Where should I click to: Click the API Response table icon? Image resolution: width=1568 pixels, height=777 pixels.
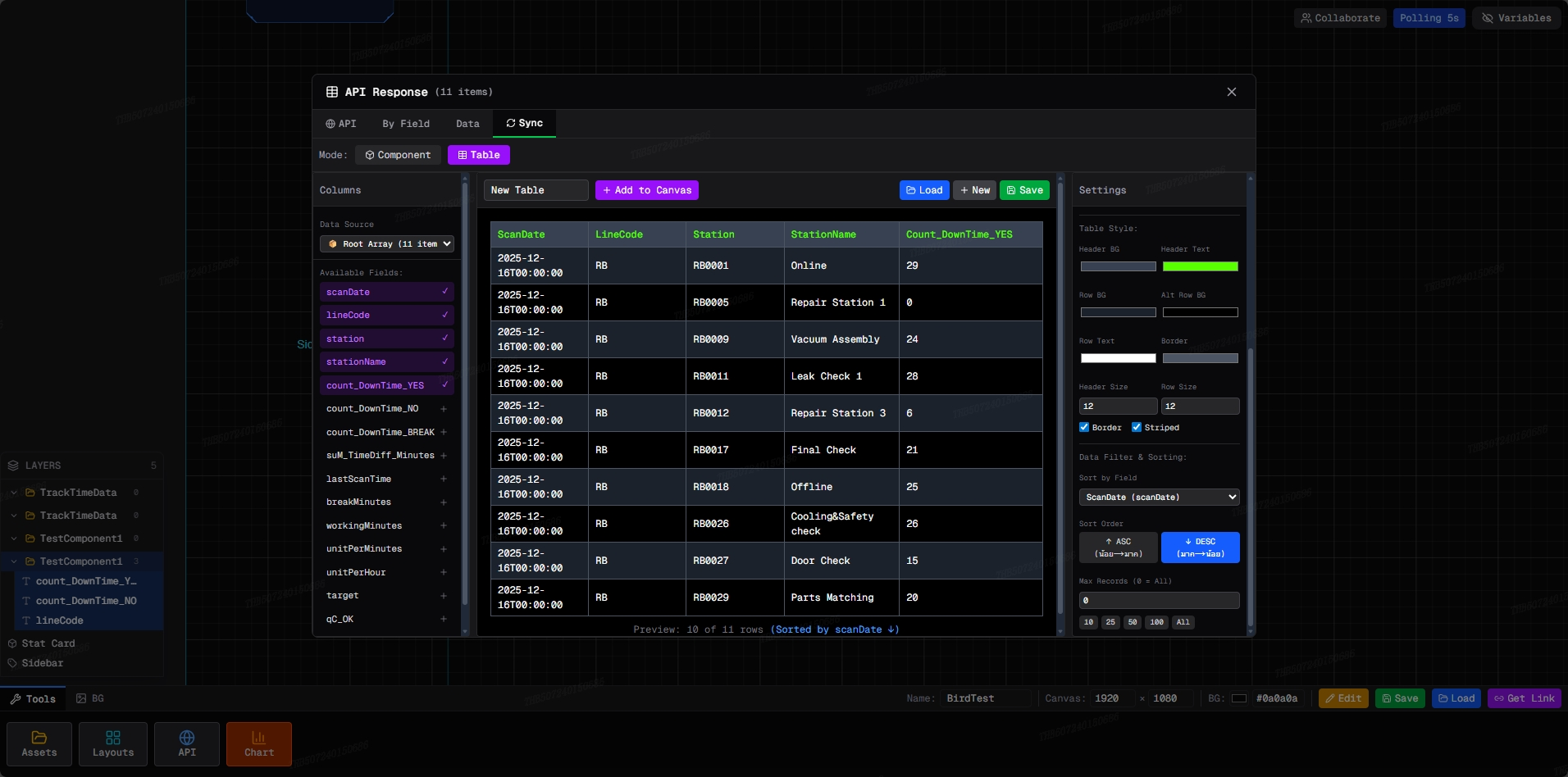332,92
